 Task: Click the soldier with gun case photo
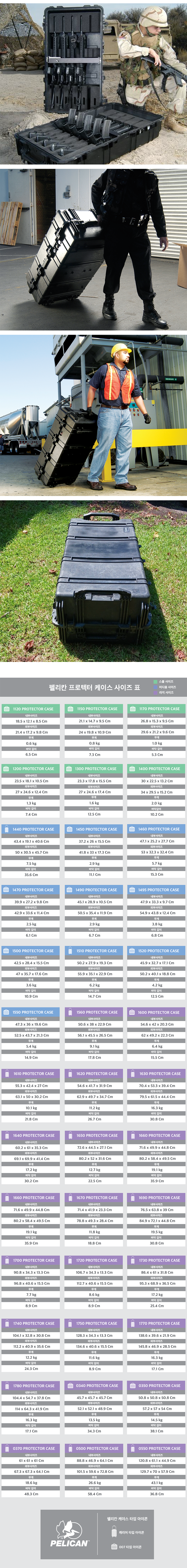click(93, 82)
